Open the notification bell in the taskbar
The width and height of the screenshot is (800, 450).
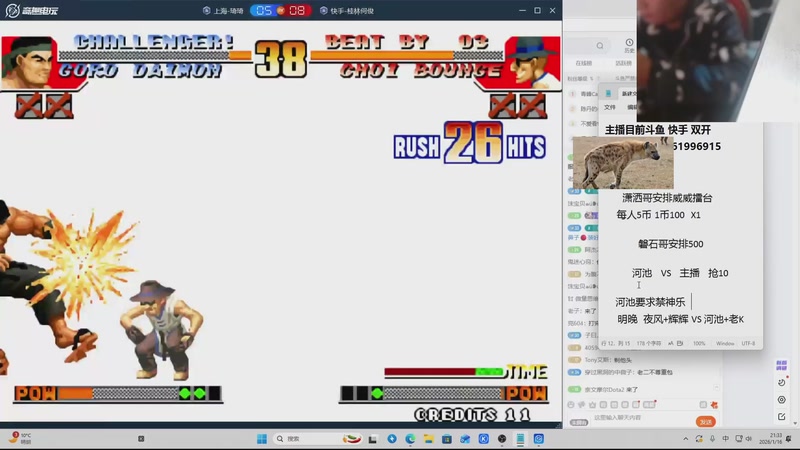(x=789, y=439)
